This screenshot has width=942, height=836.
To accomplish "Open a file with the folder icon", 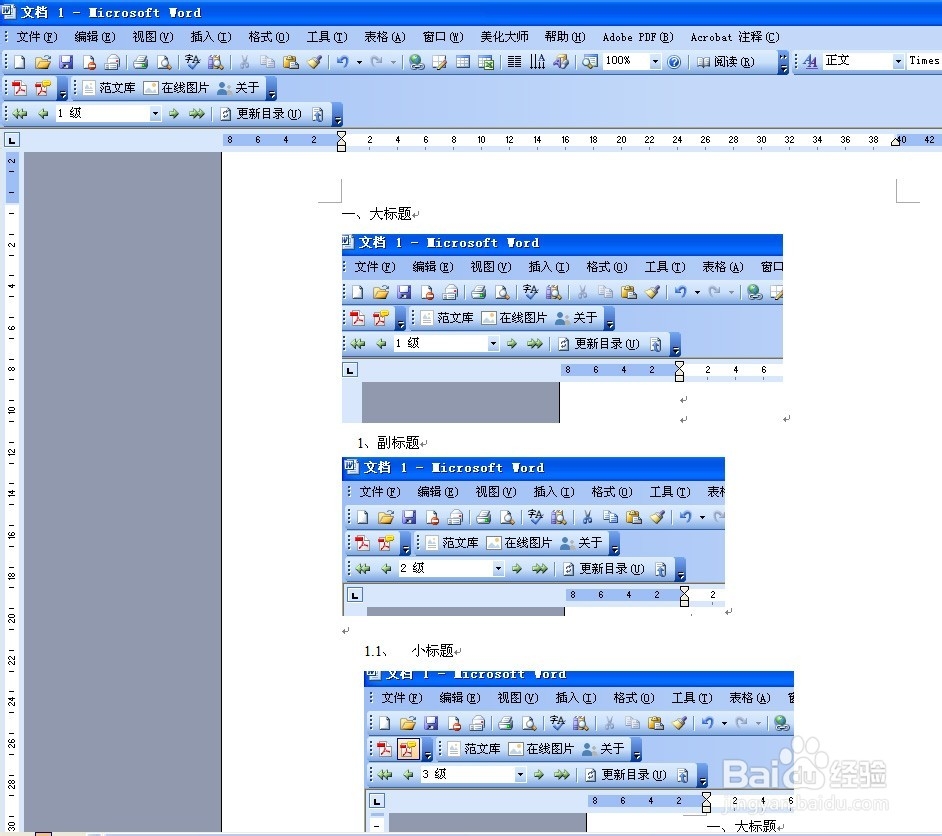I will [x=42, y=62].
